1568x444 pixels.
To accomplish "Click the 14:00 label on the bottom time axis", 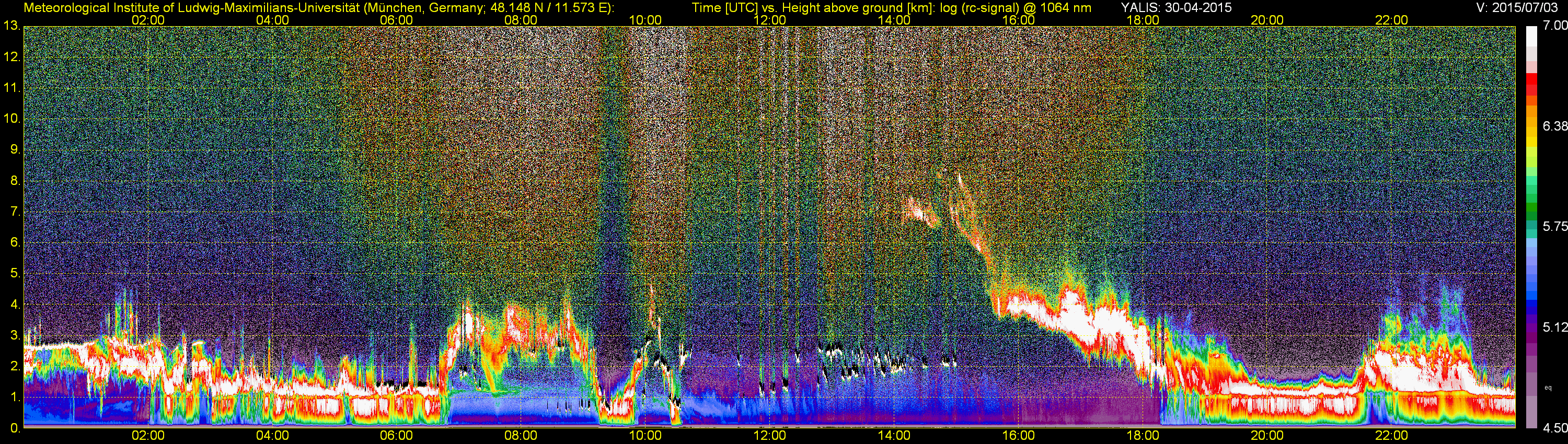I will (894, 436).
